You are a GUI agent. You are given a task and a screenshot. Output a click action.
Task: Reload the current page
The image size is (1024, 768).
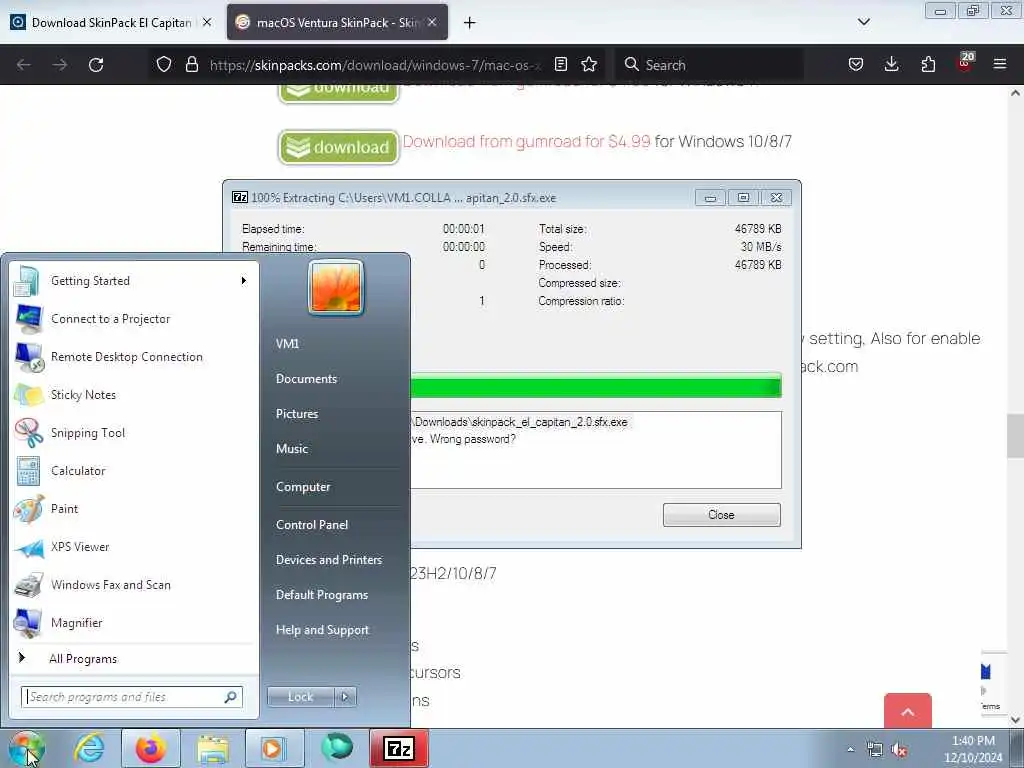coord(96,65)
